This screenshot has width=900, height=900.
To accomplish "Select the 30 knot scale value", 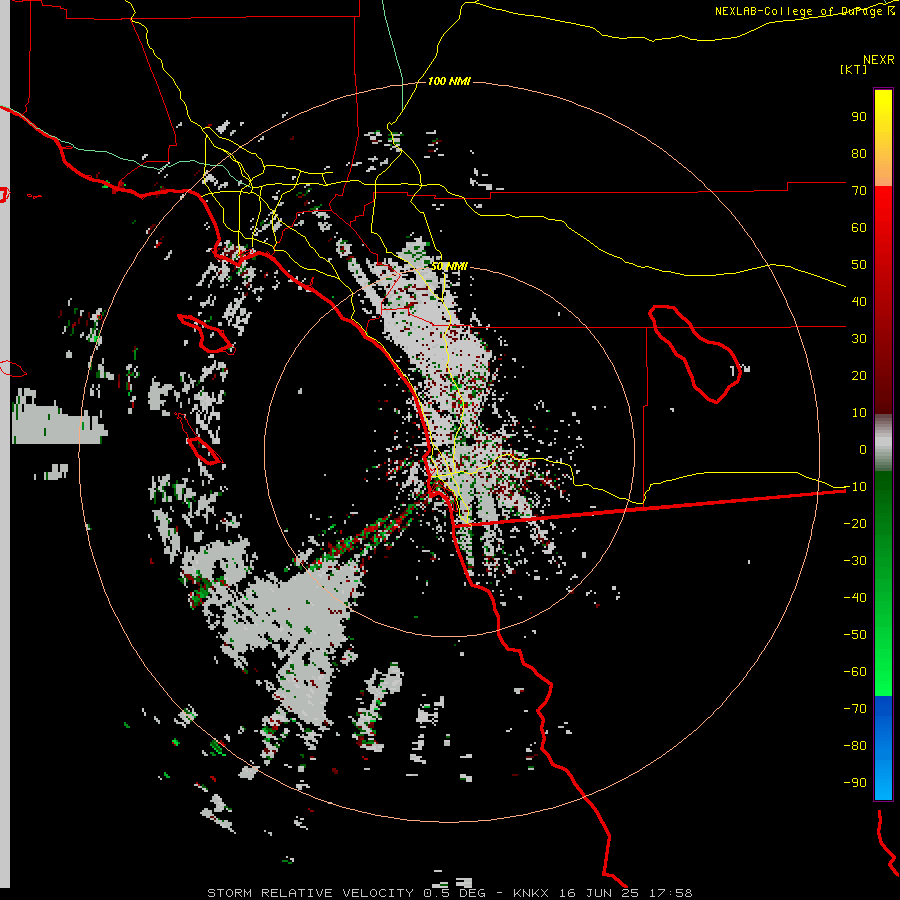I will 859,339.
